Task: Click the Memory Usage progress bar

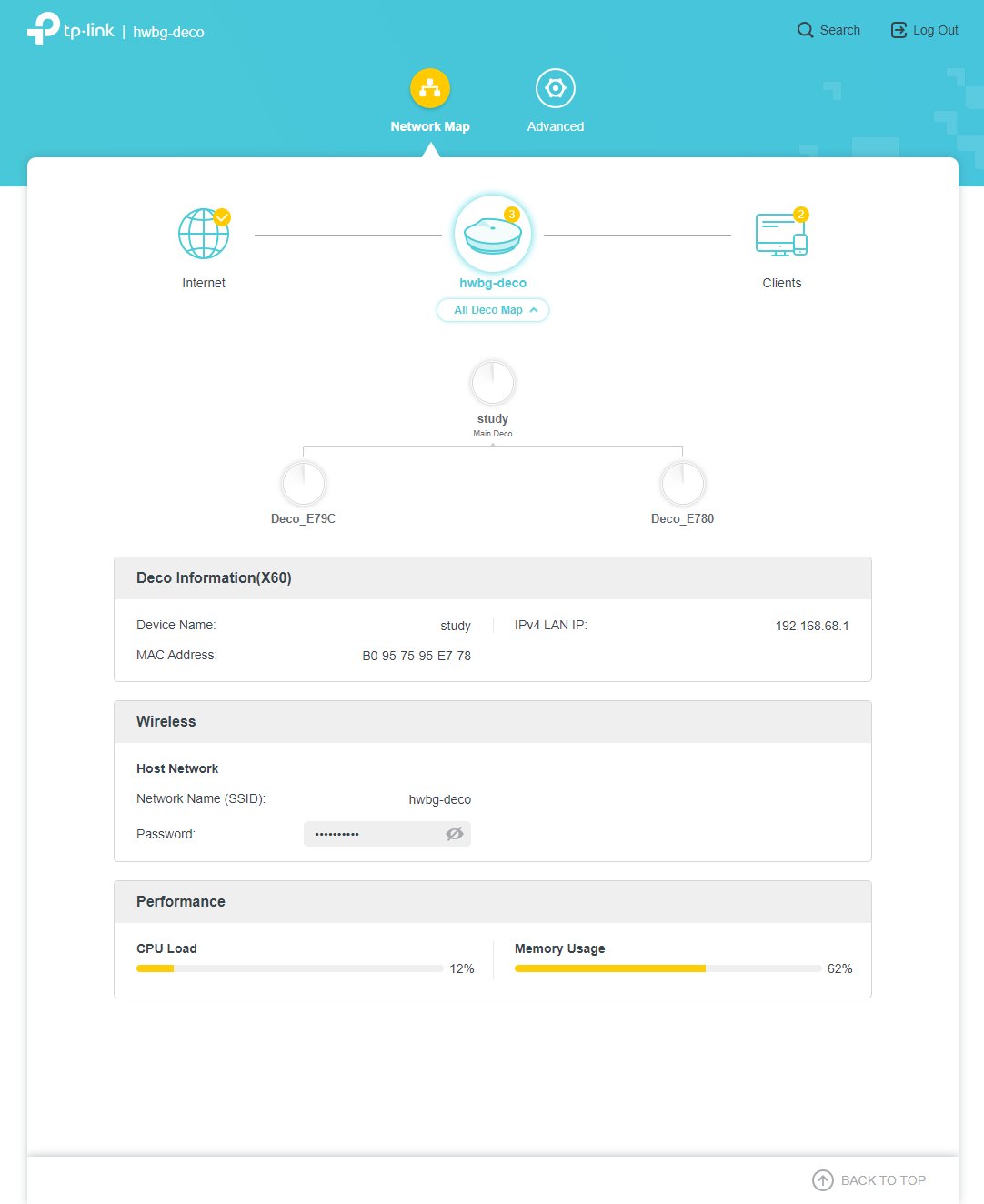Action: [x=668, y=968]
